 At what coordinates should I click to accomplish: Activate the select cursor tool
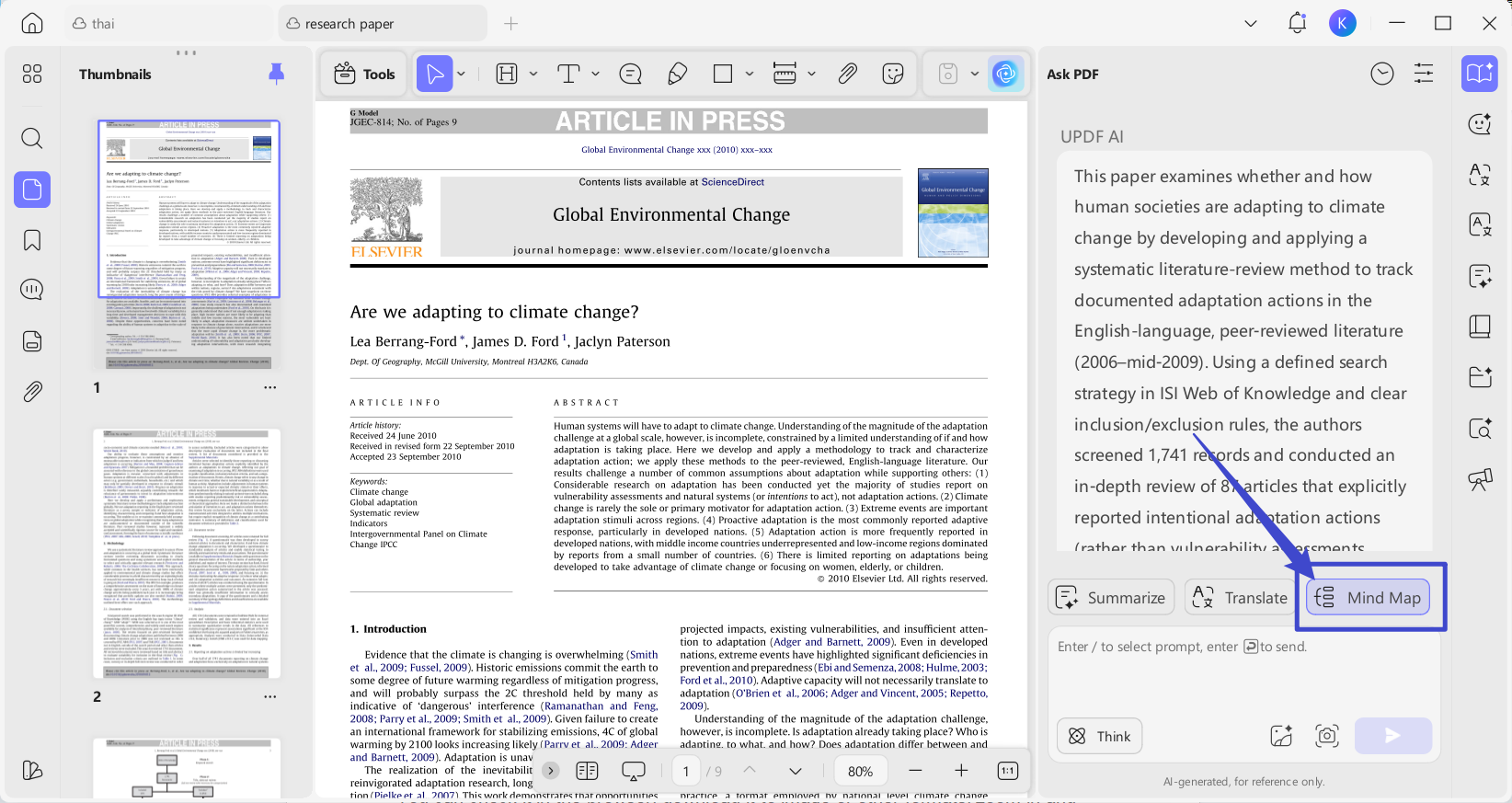click(x=435, y=74)
